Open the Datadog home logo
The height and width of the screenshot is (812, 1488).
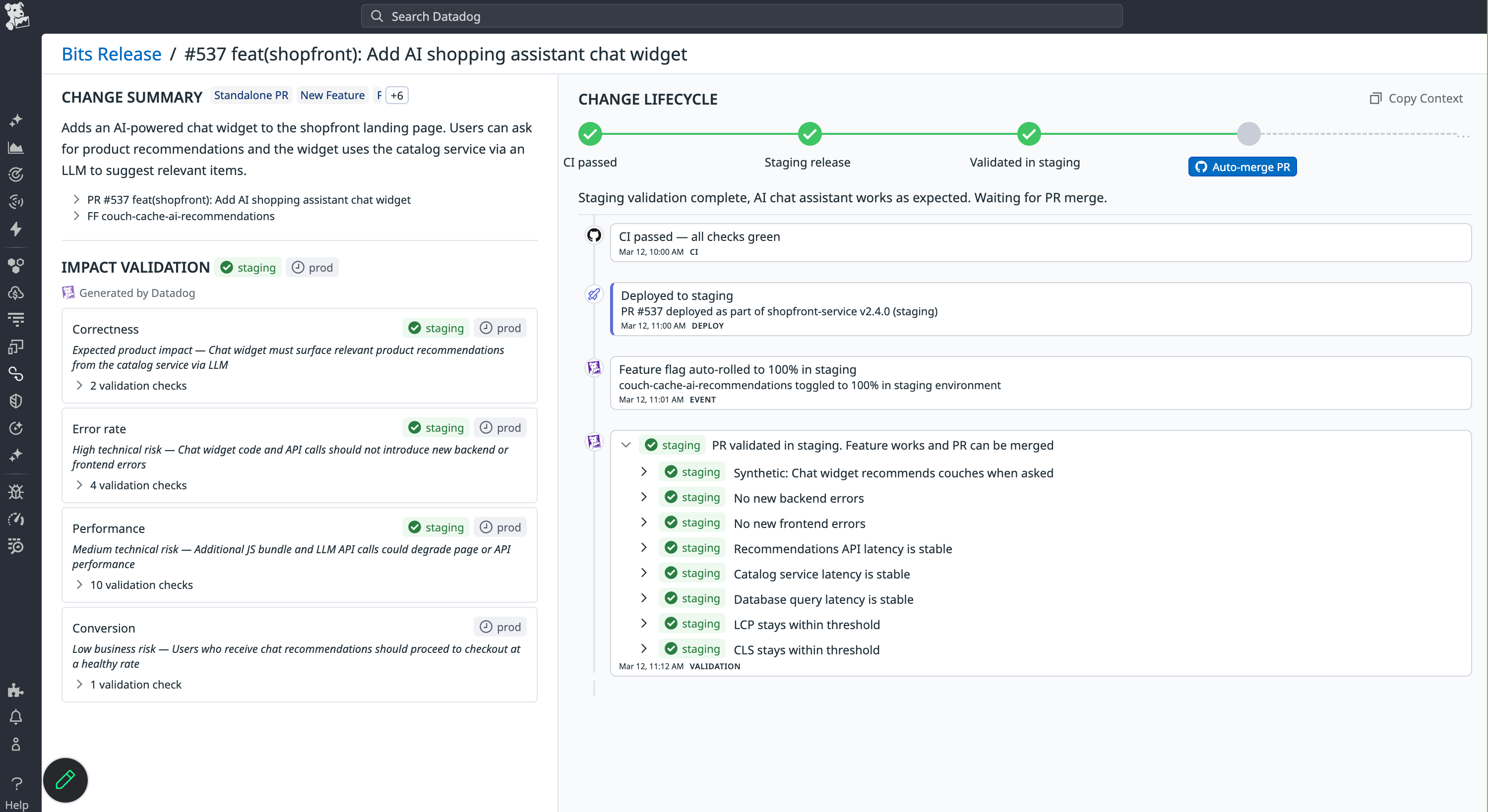tap(17, 15)
